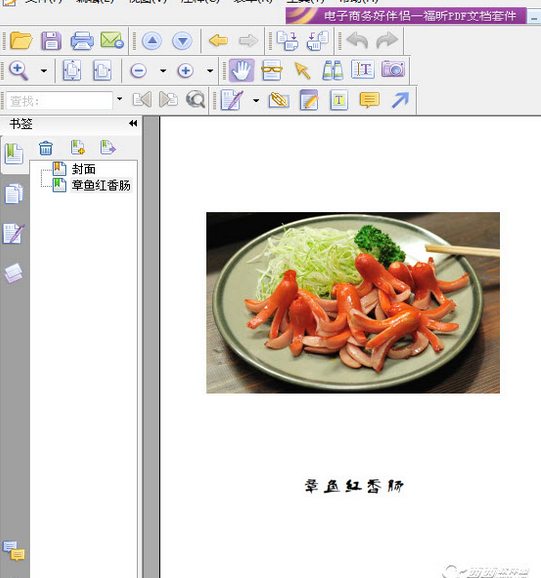Open the snapshot camera tool
Image resolution: width=541 pixels, height=578 pixels.
coord(393,69)
